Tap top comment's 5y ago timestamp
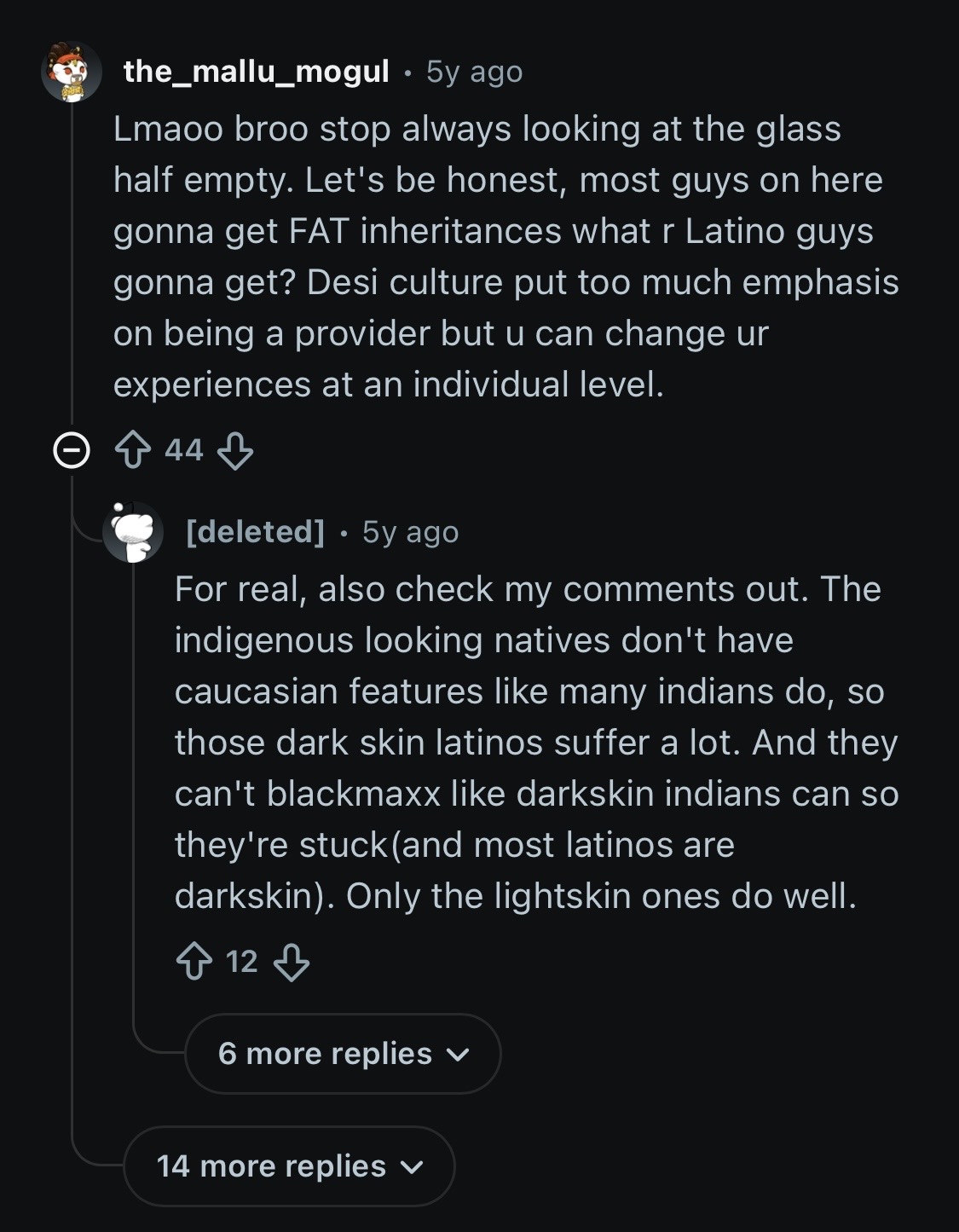The image size is (959, 1232). pyautogui.click(x=474, y=72)
